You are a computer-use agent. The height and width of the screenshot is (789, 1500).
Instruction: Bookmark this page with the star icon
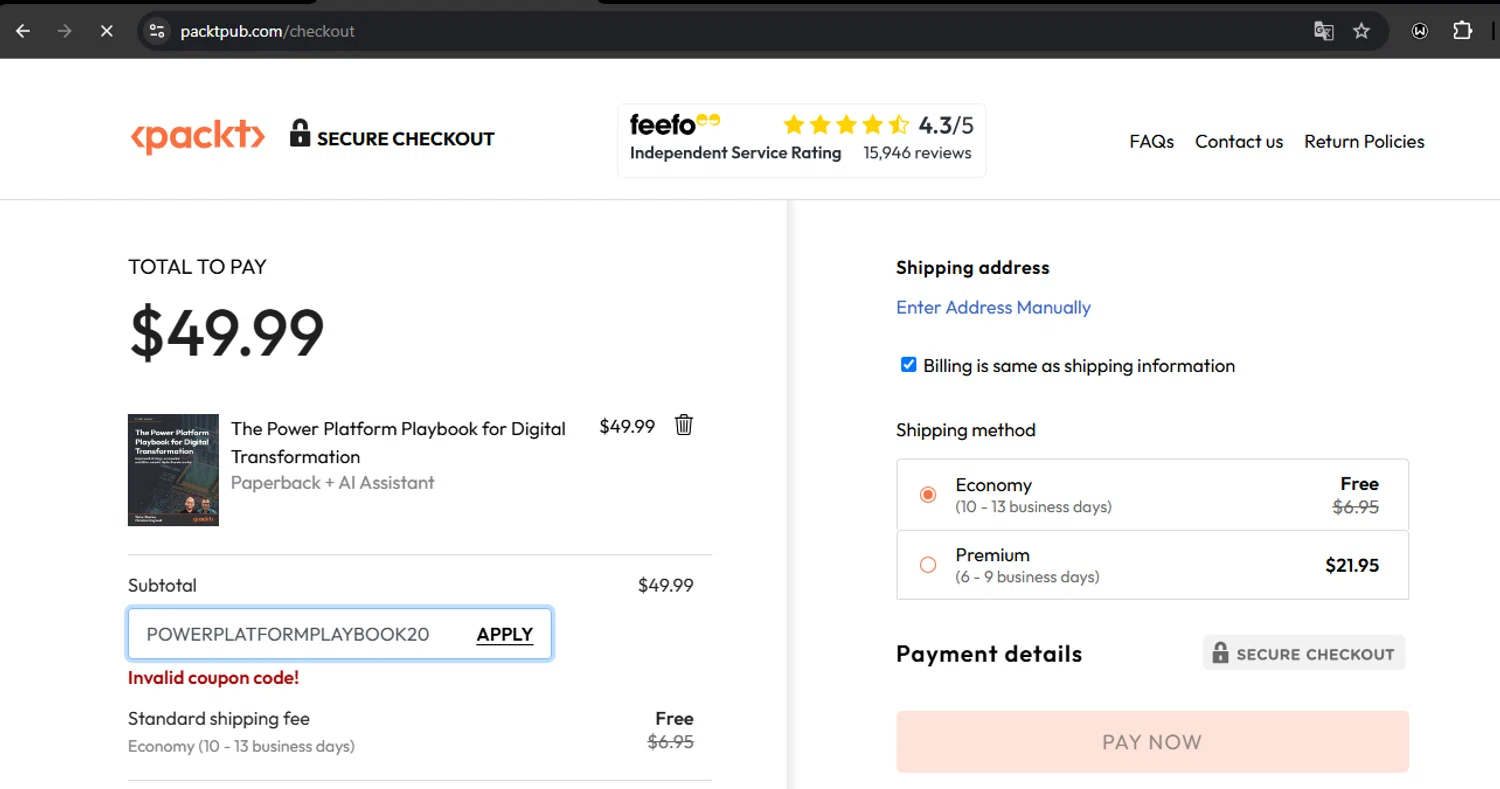[x=1361, y=31]
